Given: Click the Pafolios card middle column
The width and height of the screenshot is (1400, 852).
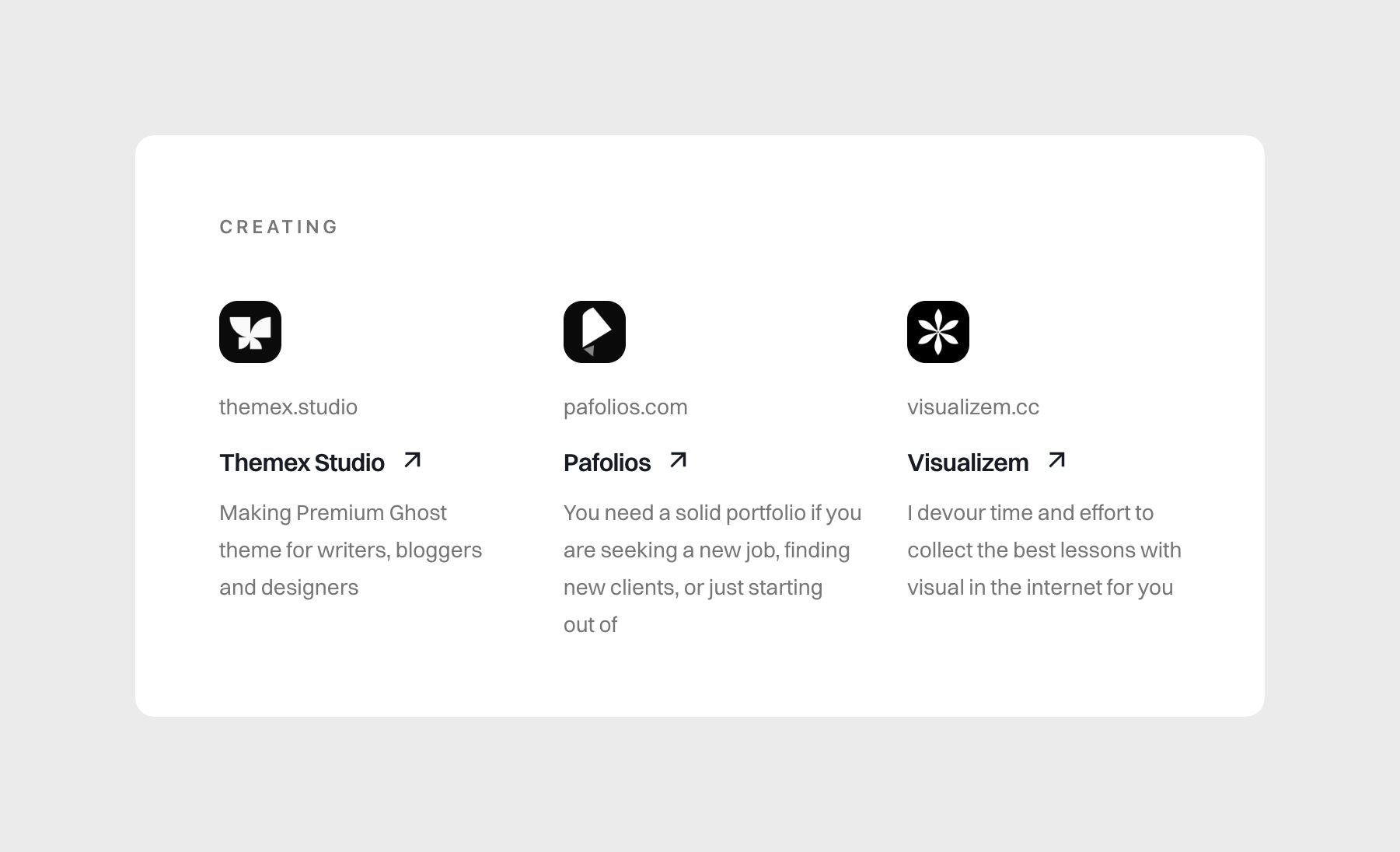Looking at the screenshot, I should (711, 466).
